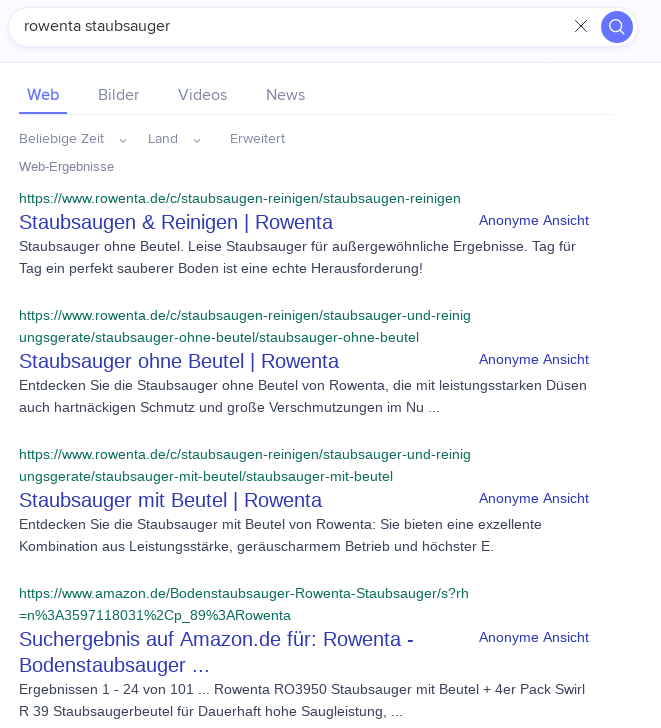Clear the search field with the X icon
Viewport: 661px width, 728px height.
[581, 26]
